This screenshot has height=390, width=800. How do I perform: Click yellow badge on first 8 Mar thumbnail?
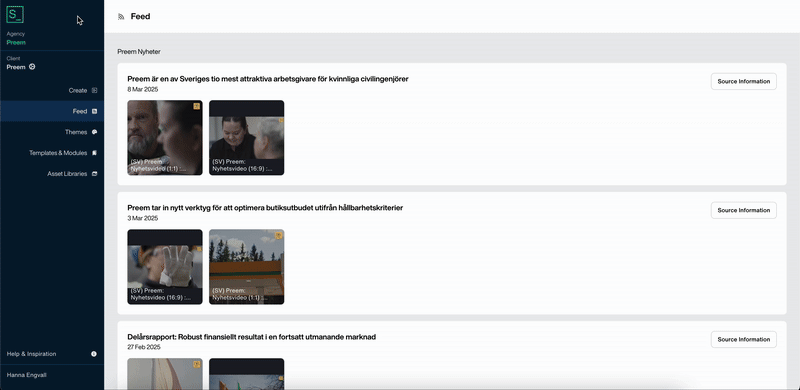[196, 106]
